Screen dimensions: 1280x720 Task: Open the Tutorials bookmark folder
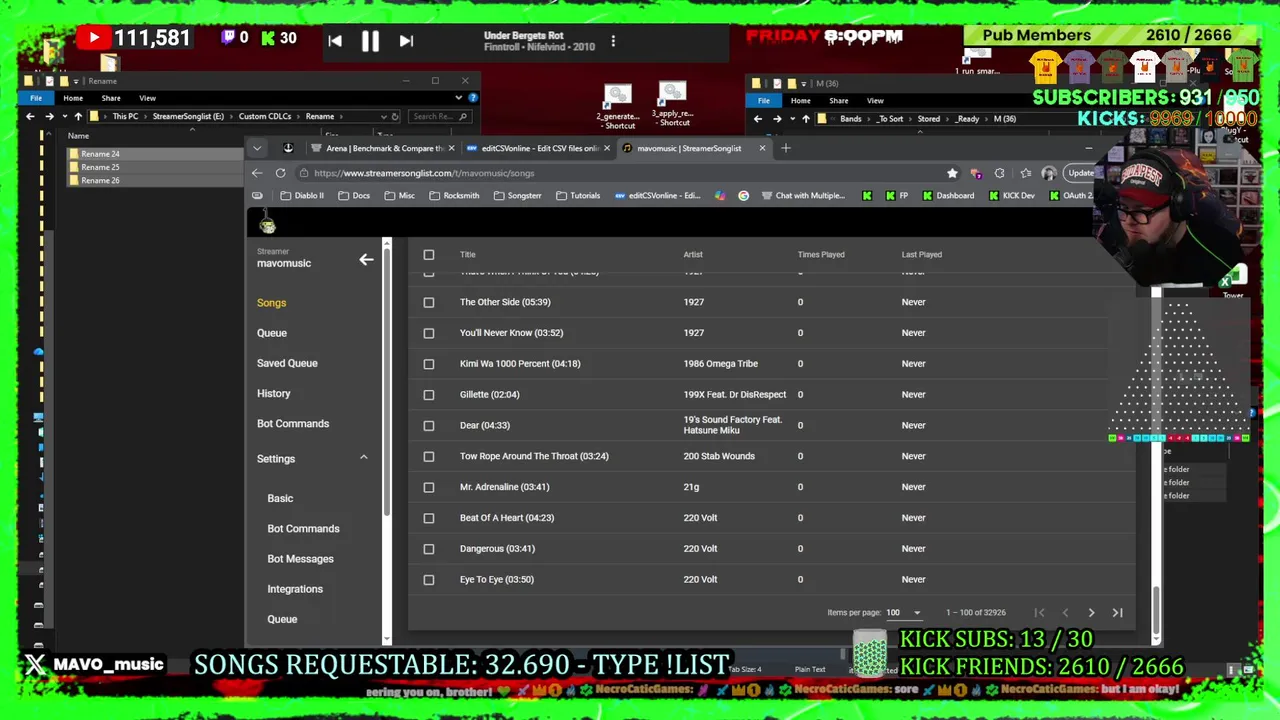coord(578,196)
